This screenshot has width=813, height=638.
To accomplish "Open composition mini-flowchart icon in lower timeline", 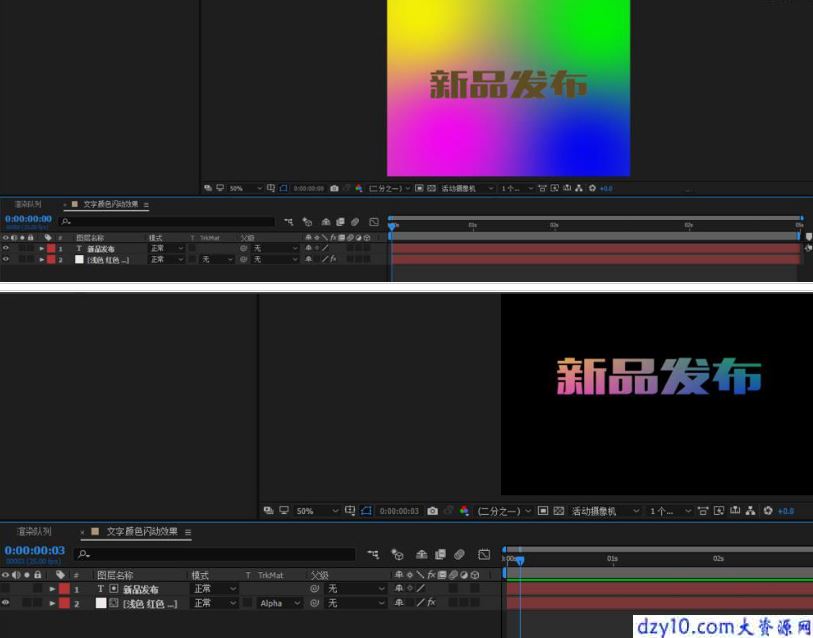I will click(x=373, y=554).
